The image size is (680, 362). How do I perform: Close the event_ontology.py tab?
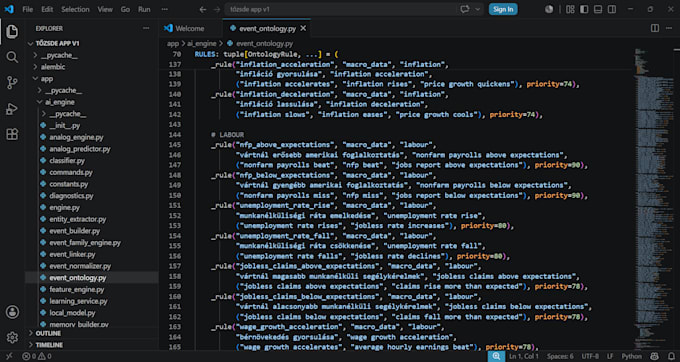(x=303, y=28)
